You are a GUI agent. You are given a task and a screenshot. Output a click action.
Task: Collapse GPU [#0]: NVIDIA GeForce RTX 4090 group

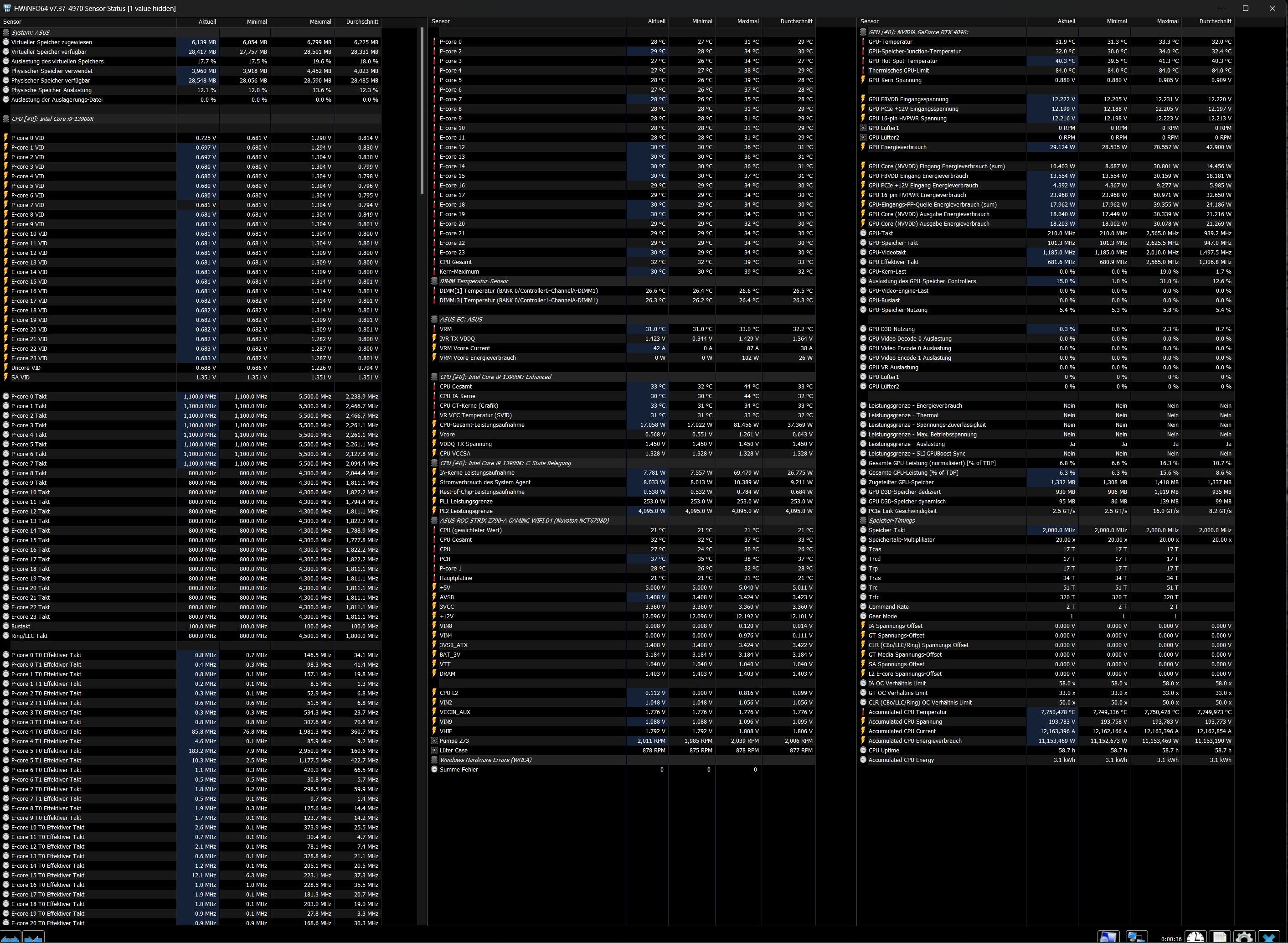(x=917, y=32)
